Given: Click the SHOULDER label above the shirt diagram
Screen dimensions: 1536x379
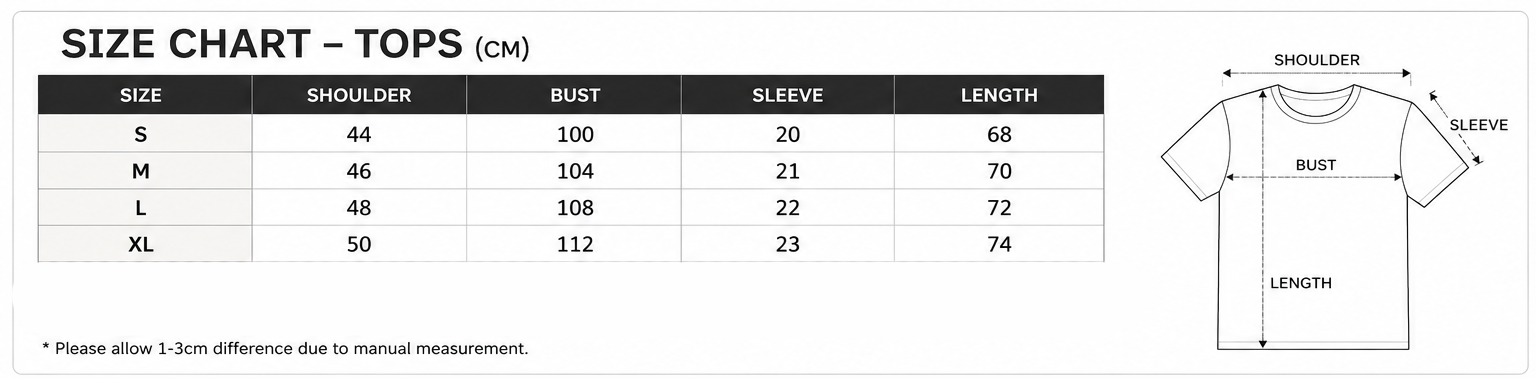Looking at the screenshot, I should click(1316, 60).
